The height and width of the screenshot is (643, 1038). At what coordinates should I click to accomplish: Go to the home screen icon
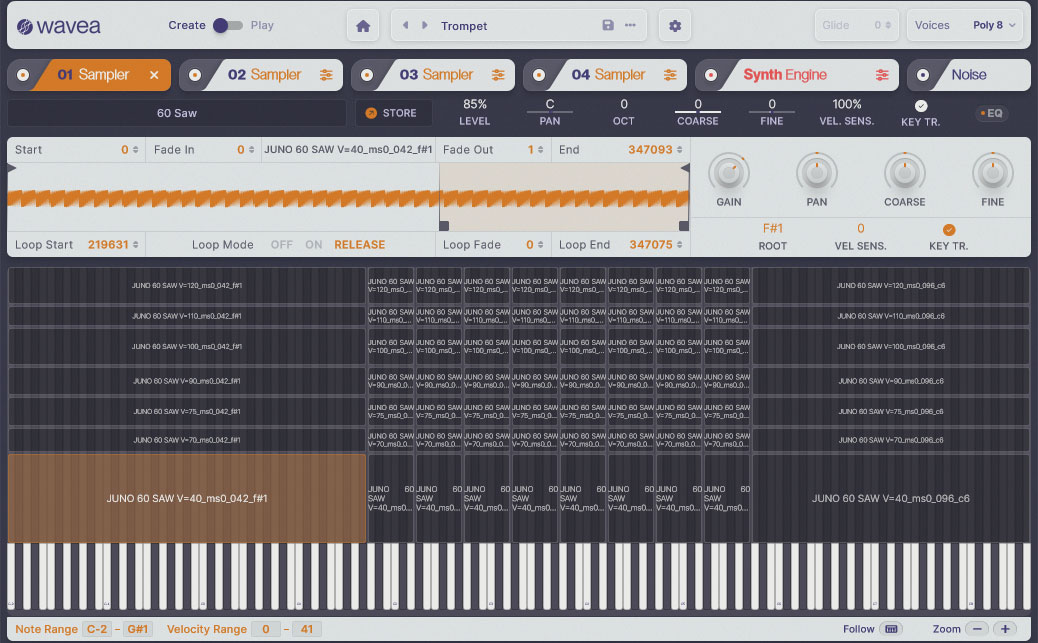(363, 26)
